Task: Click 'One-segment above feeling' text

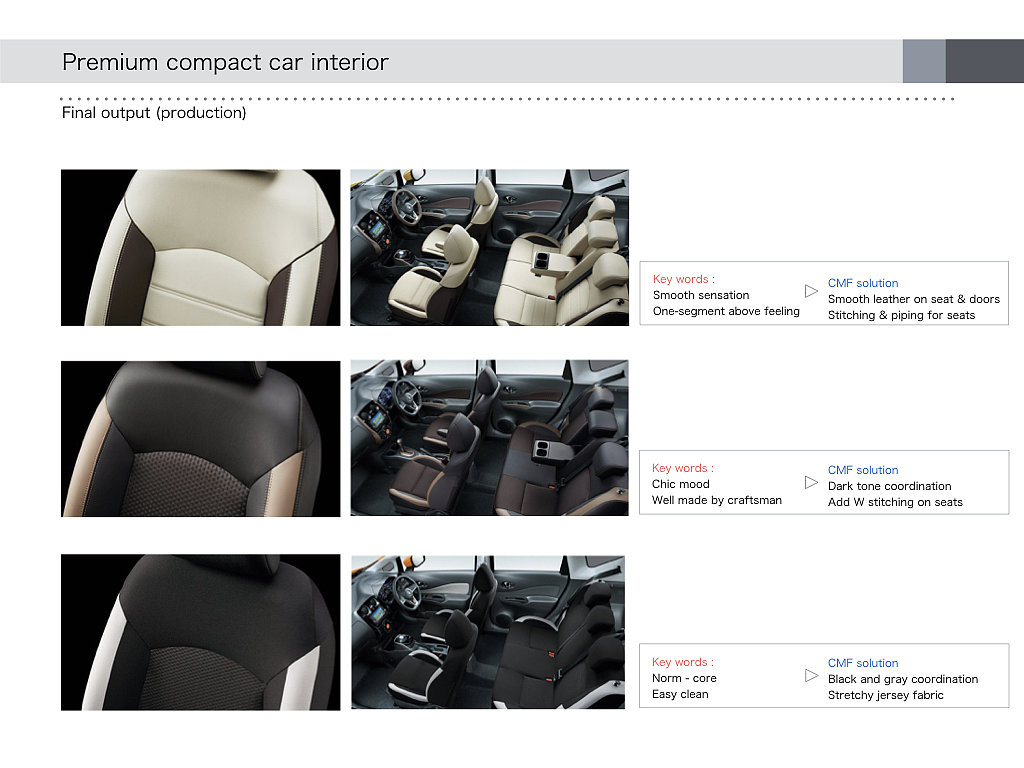Action: click(x=726, y=312)
